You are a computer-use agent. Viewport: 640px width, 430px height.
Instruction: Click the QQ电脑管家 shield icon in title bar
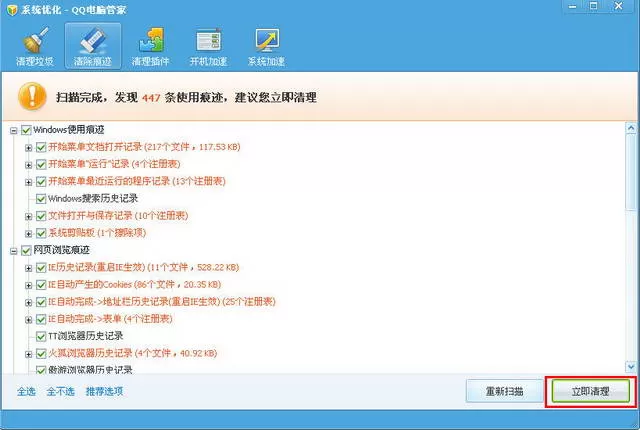click(x=12, y=9)
